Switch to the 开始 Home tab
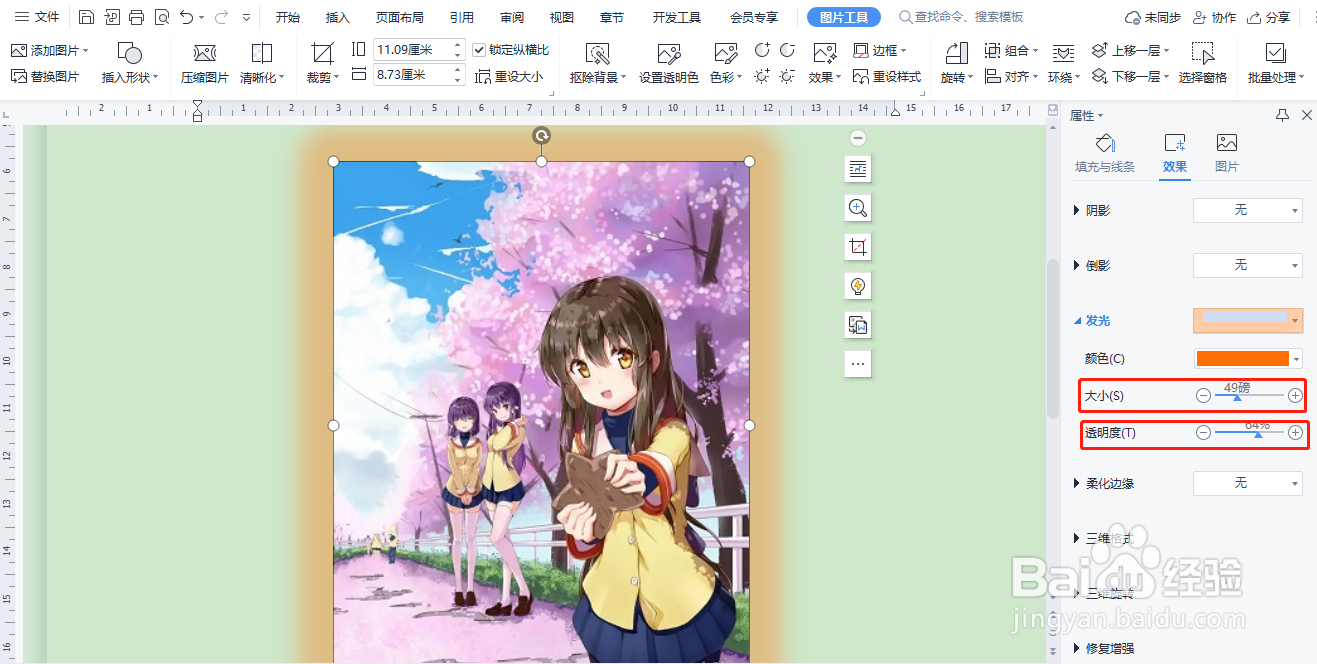This screenshot has height=664, width=1317. [x=288, y=17]
